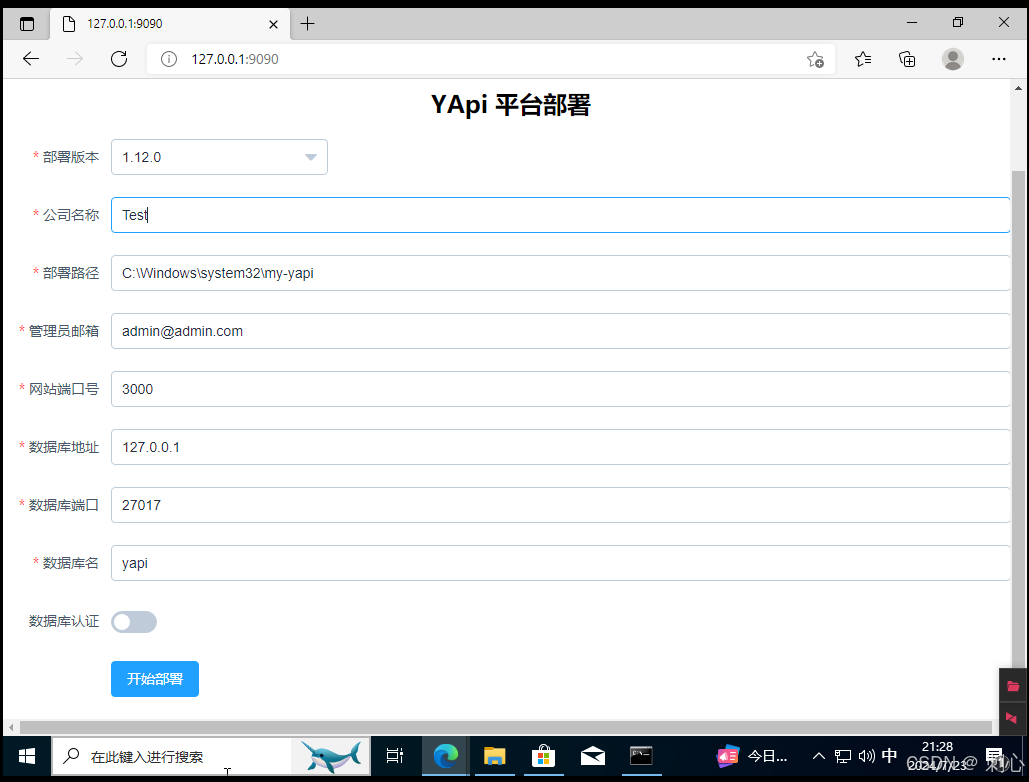Open Microsoft Store from the taskbar
The image size is (1029, 782).
click(x=543, y=756)
